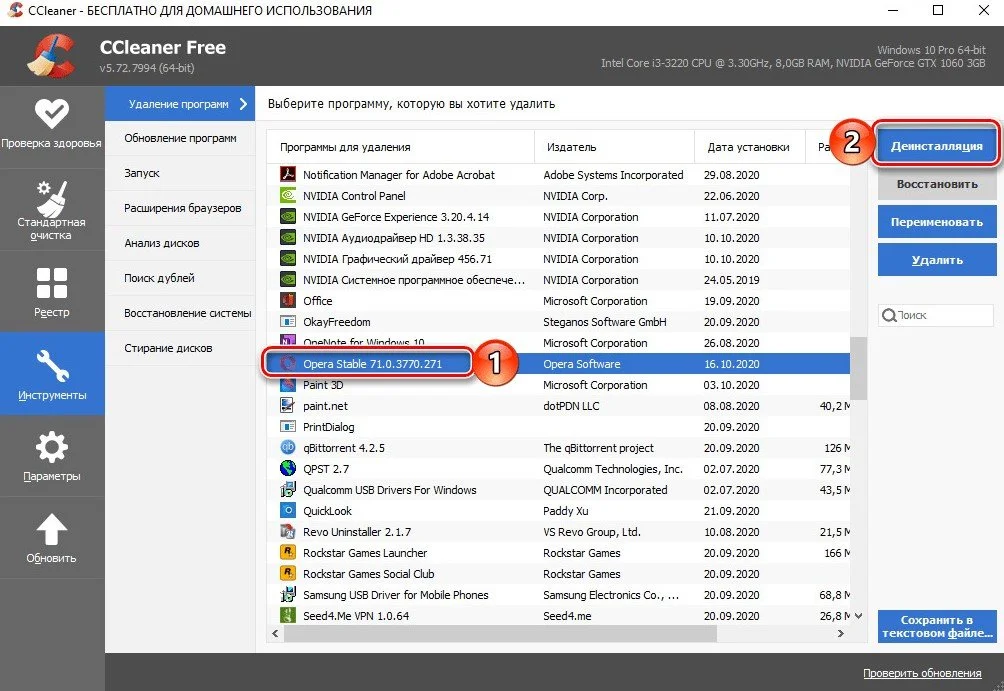Click publisher Seed4.me cell
The width and height of the screenshot is (1004, 691).
567,616
